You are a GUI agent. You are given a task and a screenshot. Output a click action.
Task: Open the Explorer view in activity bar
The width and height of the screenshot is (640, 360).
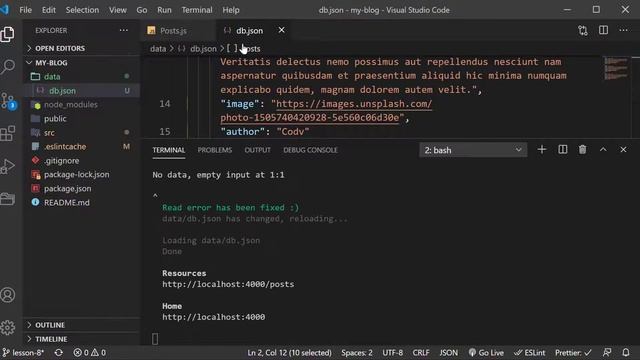coord(8,34)
